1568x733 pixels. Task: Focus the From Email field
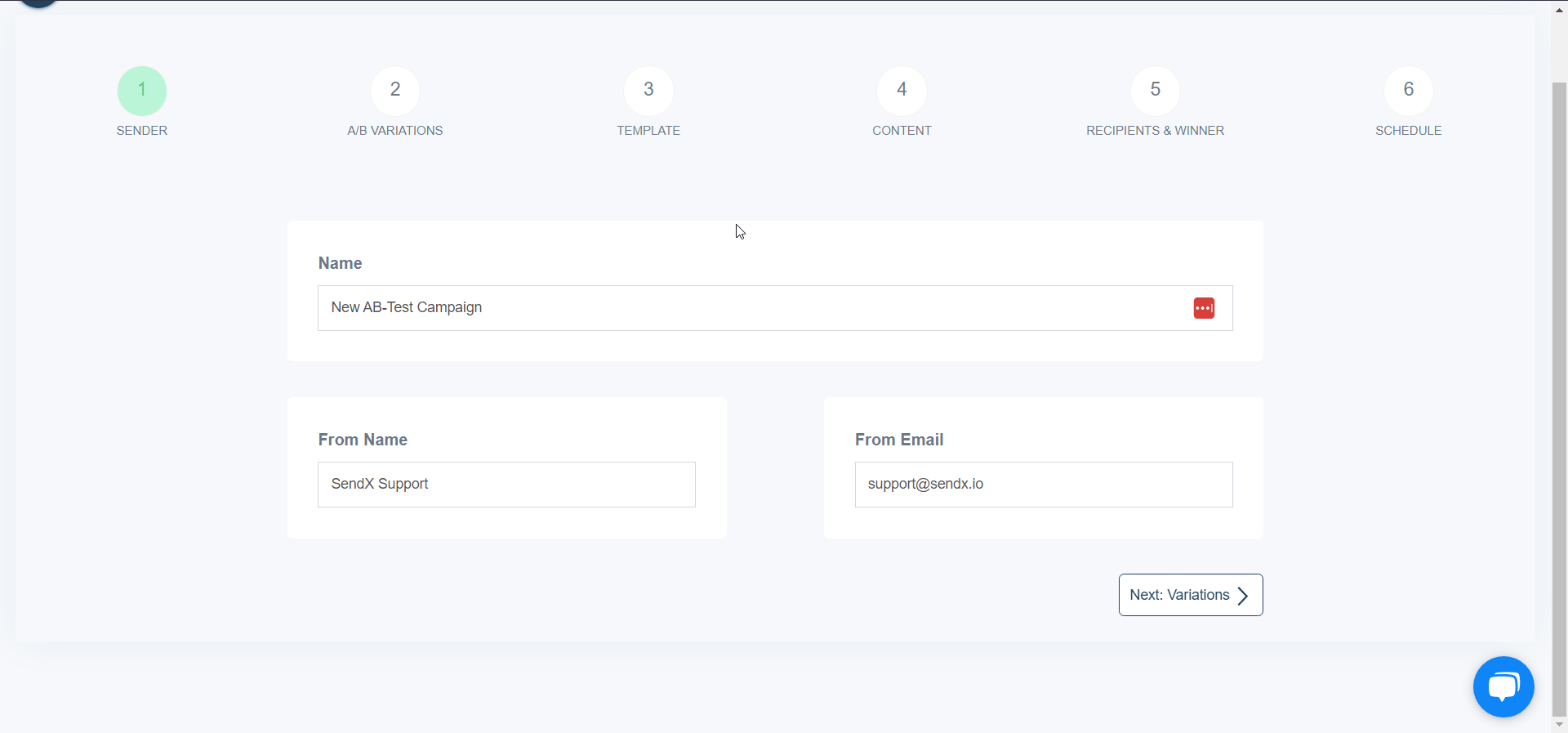click(x=1044, y=485)
